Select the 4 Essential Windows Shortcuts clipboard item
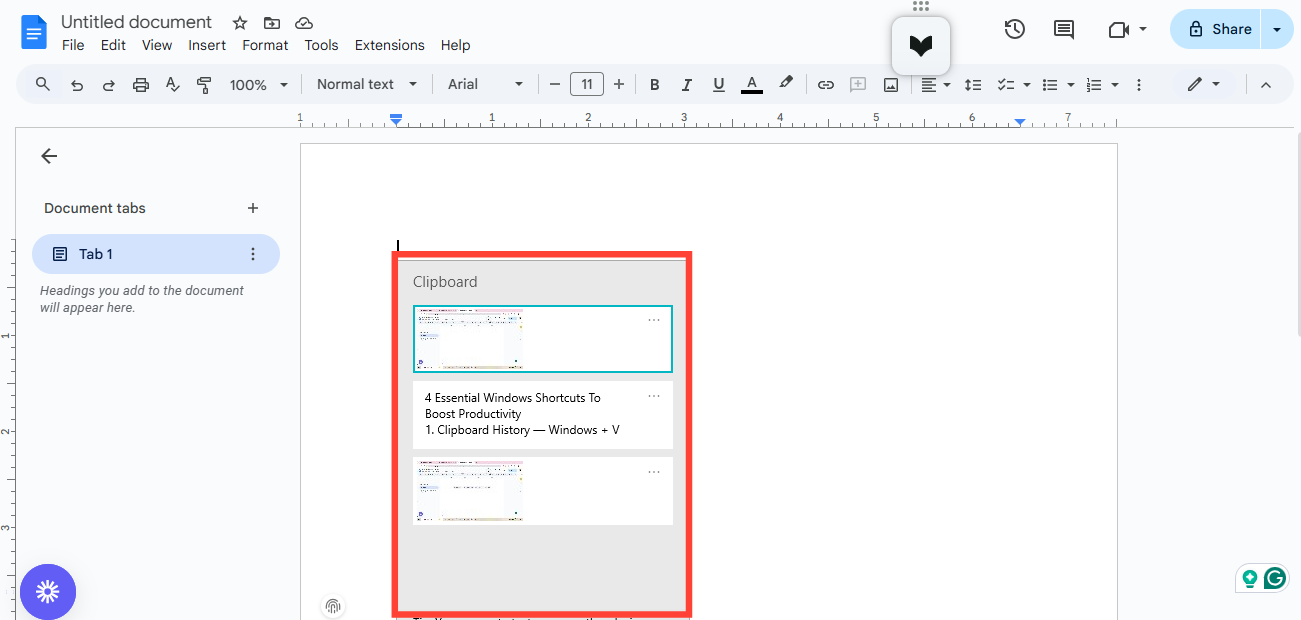The width and height of the screenshot is (1301, 620). (x=542, y=414)
